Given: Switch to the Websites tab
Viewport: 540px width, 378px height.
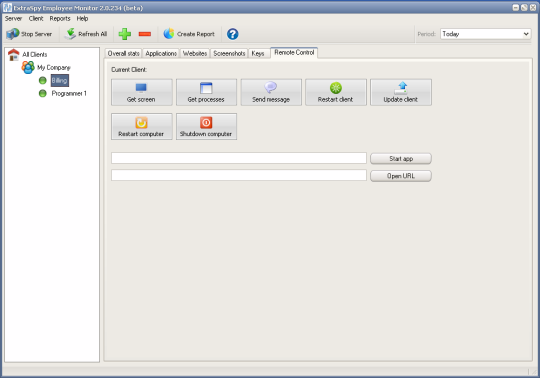Looking at the screenshot, I should 195,53.
